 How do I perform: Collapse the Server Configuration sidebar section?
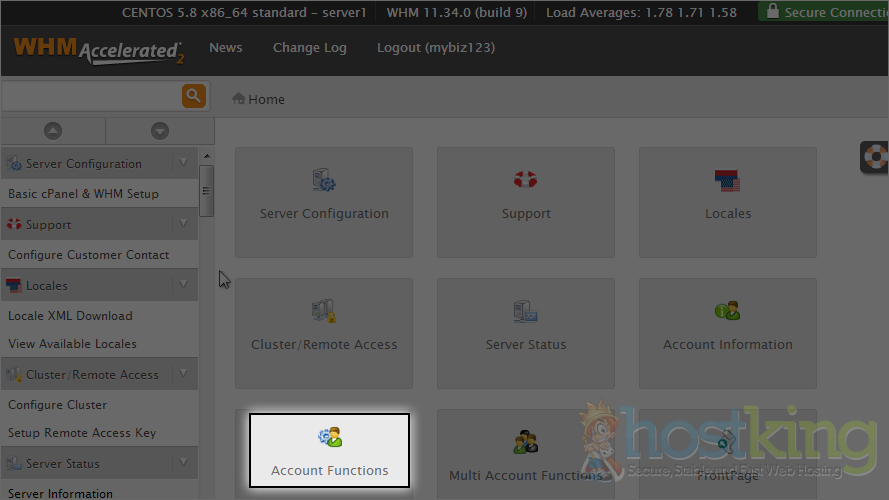click(183, 163)
